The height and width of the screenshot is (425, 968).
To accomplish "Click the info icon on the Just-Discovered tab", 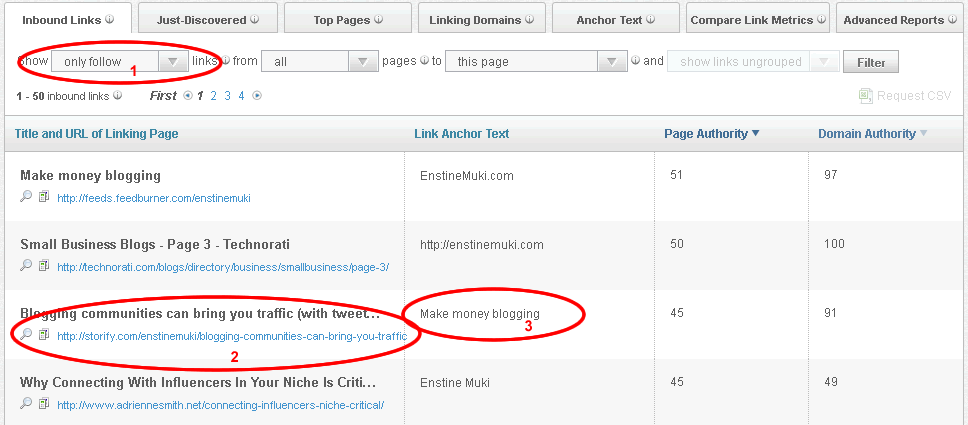I will point(255,19).
